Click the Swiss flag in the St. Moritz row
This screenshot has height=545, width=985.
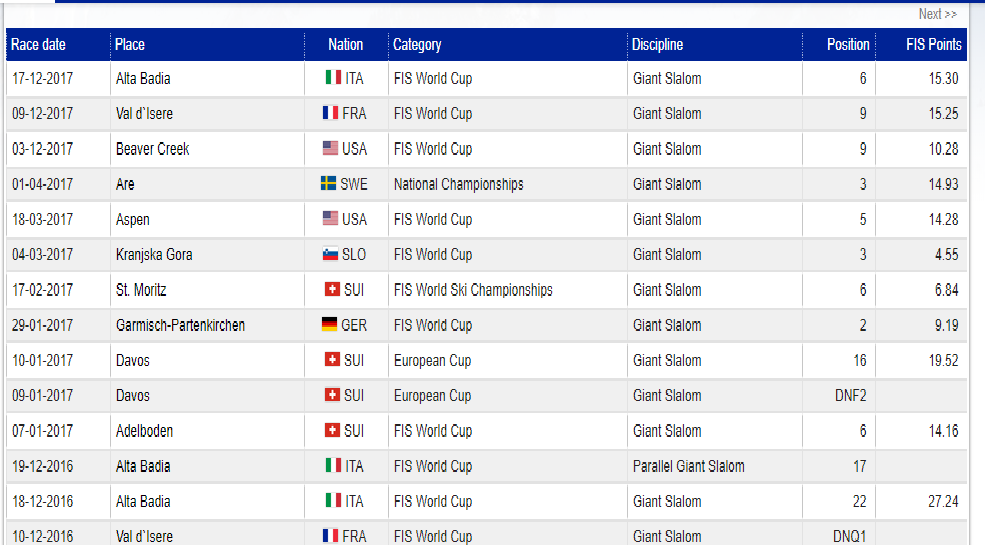[x=332, y=289]
